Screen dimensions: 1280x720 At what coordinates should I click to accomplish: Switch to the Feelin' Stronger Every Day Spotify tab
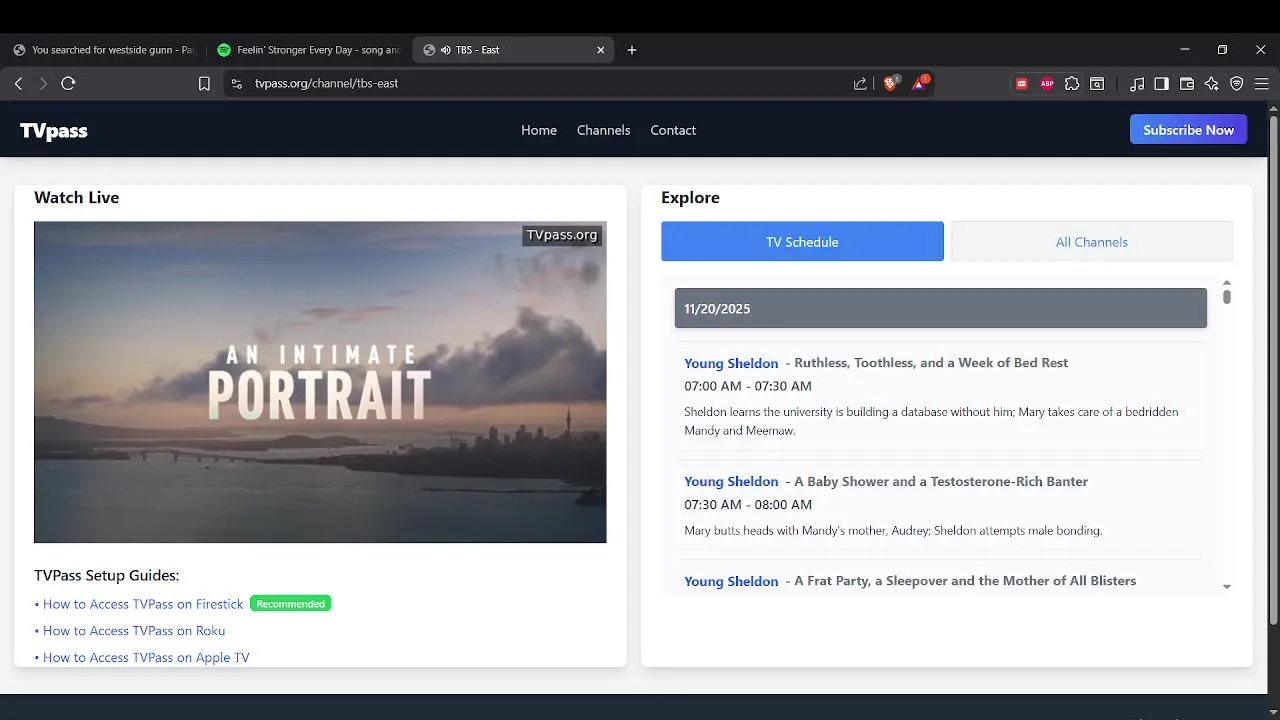tap(309, 50)
